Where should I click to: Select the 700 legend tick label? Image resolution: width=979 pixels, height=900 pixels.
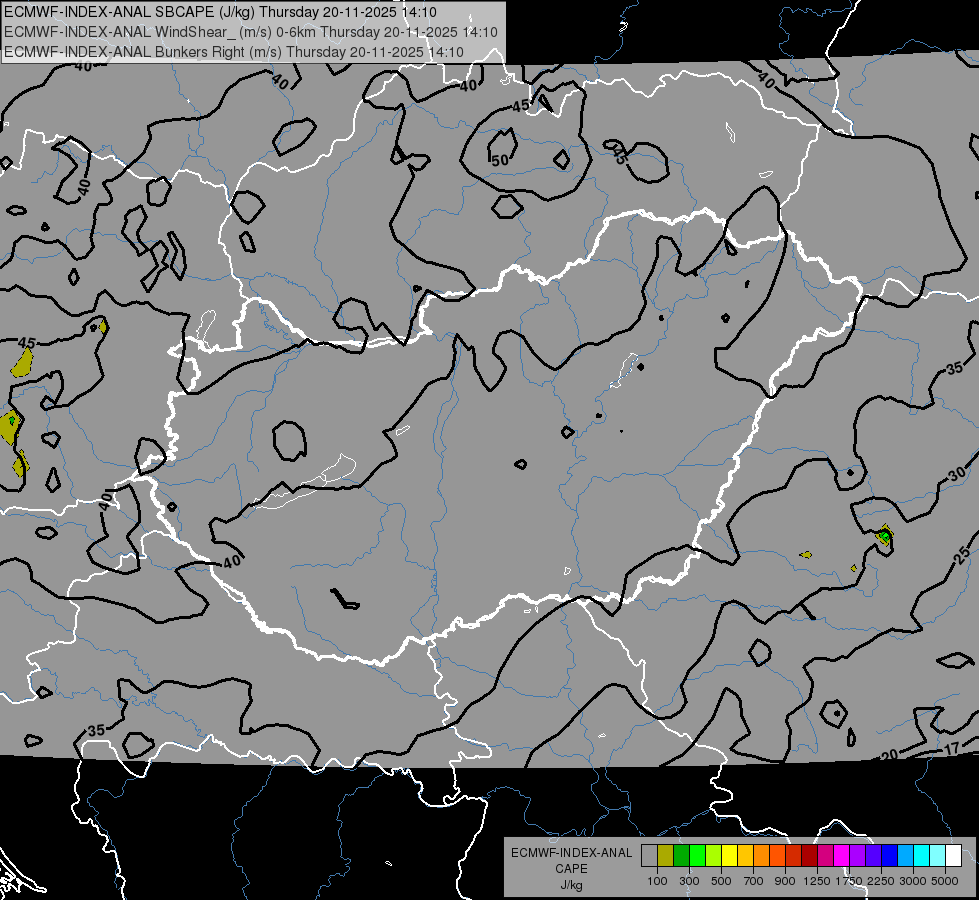(x=754, y=881)
